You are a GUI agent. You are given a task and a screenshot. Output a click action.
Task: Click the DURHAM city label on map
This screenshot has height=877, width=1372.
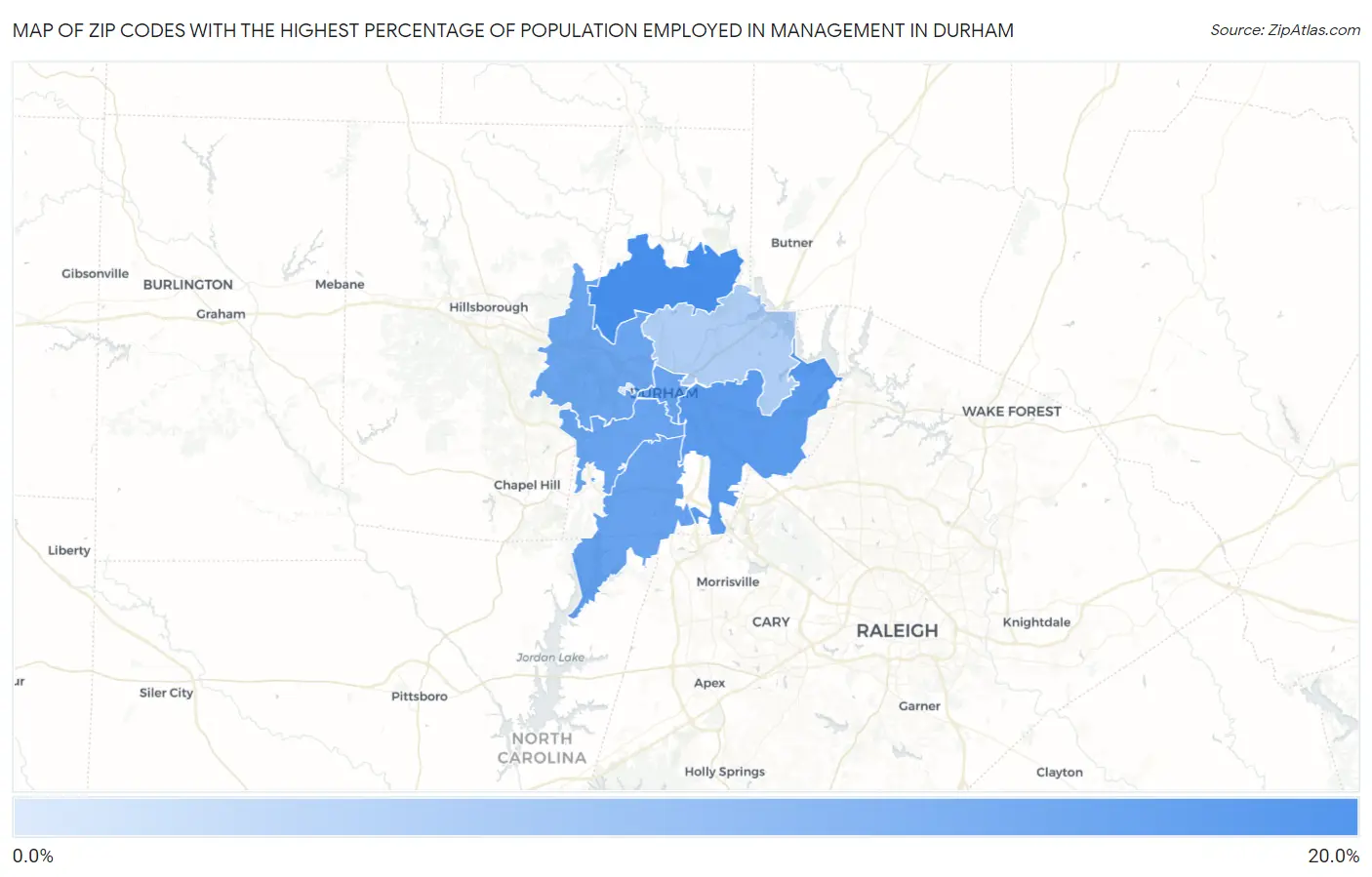[x=663, y=393]
